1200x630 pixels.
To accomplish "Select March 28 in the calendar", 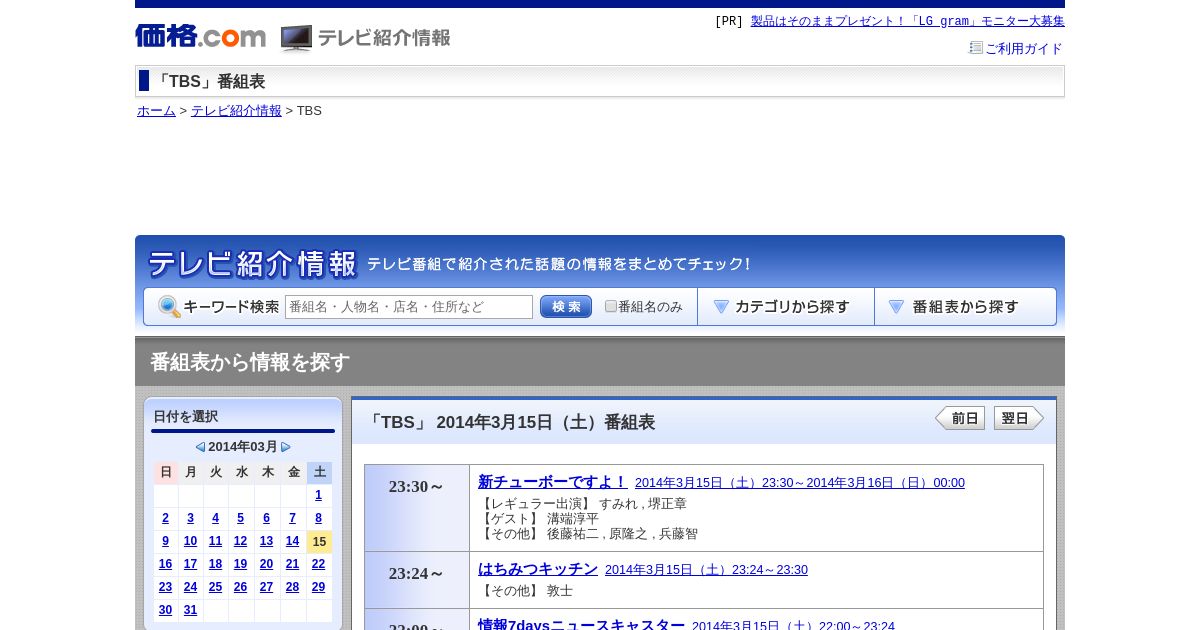I will click(292, 587).
